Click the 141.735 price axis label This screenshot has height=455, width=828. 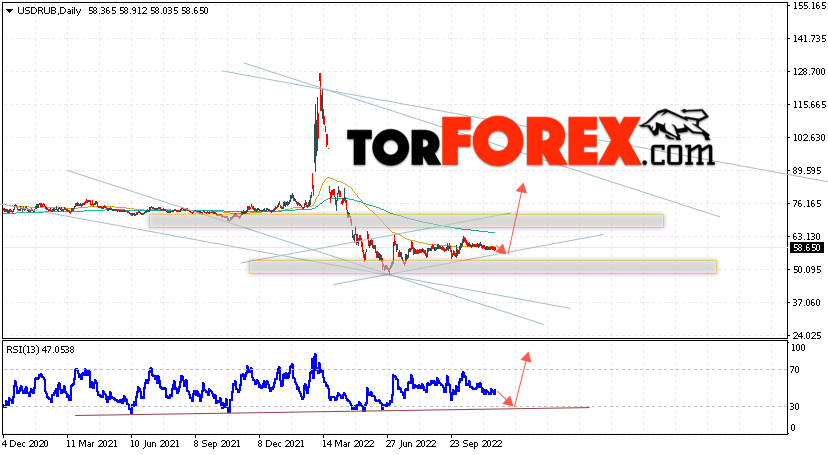tap(809, 39)
